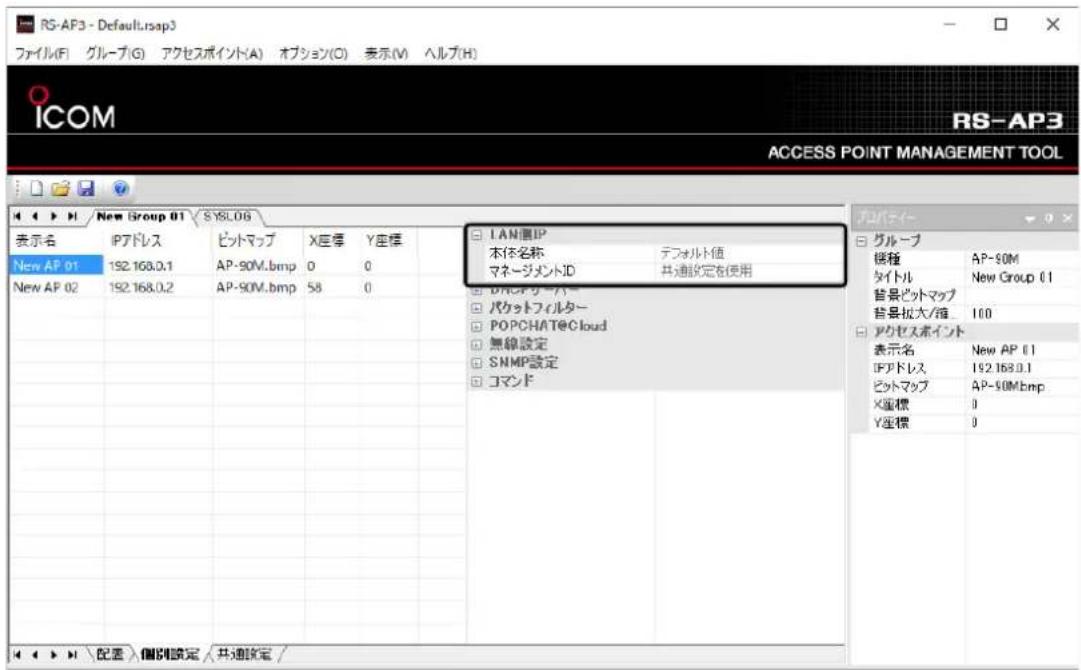
Task: Close the property panel
Action: 1067,219
